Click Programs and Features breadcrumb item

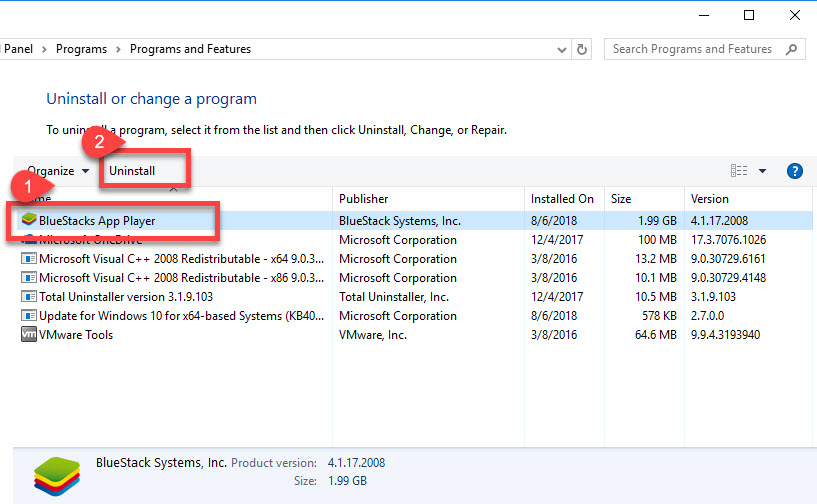coord(190,49)
